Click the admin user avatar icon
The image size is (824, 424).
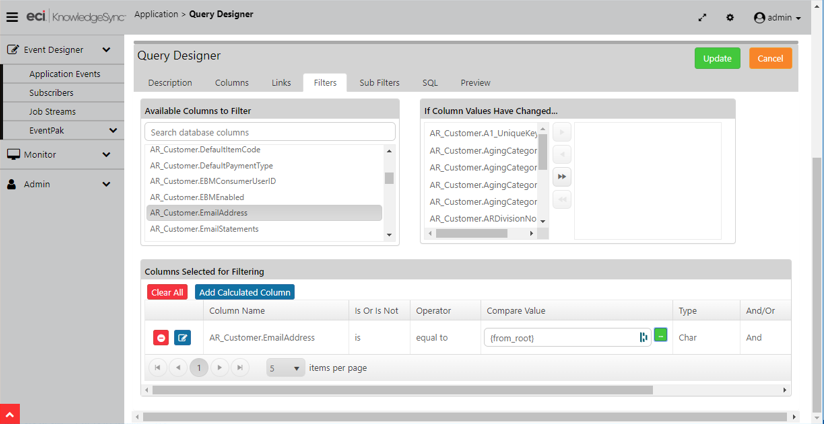759,18
